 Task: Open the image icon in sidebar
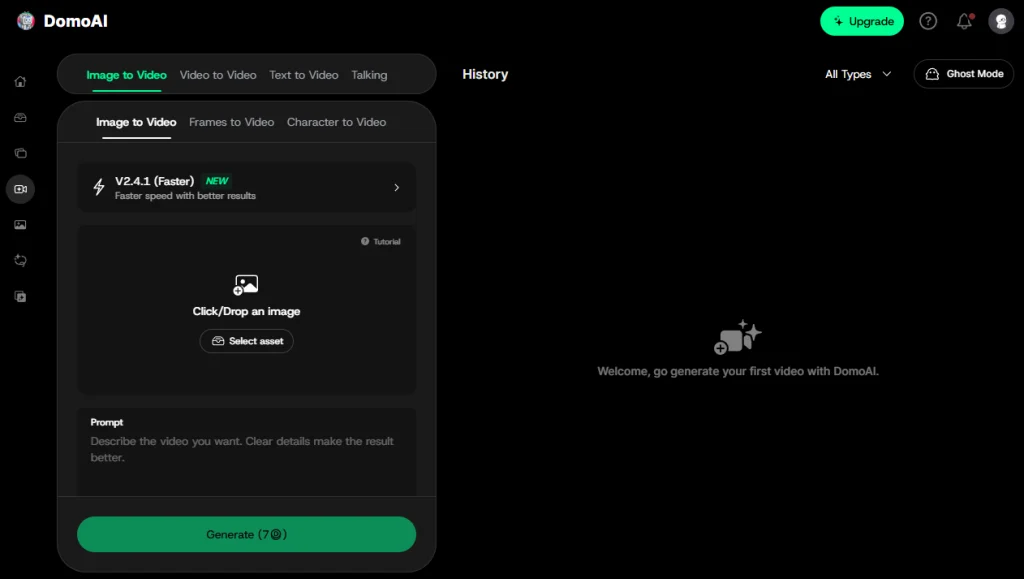click(20, 225)
